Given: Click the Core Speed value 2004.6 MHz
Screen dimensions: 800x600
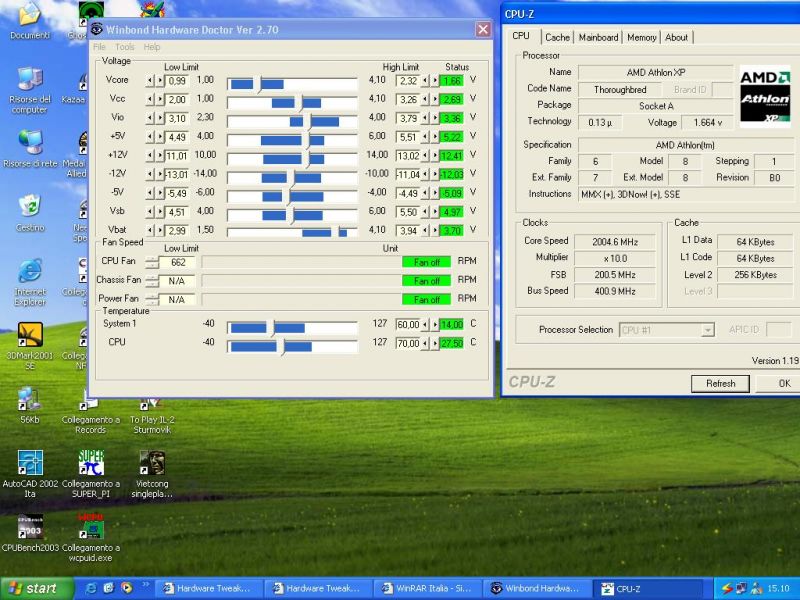Looking at the screenshot, I should click(x=615, y=242).
